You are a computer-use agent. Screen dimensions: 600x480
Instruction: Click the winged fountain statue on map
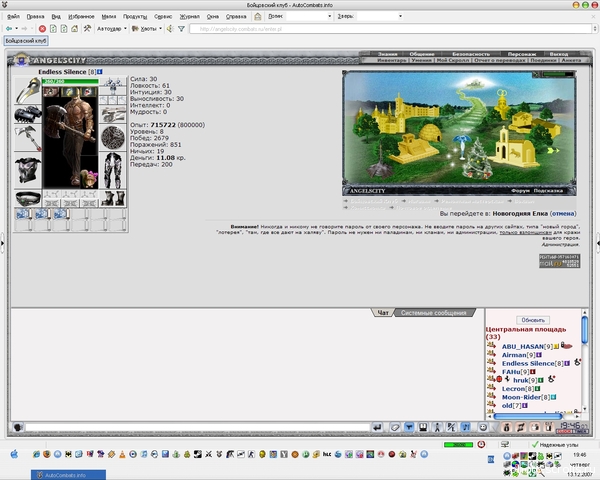point(462,146)
